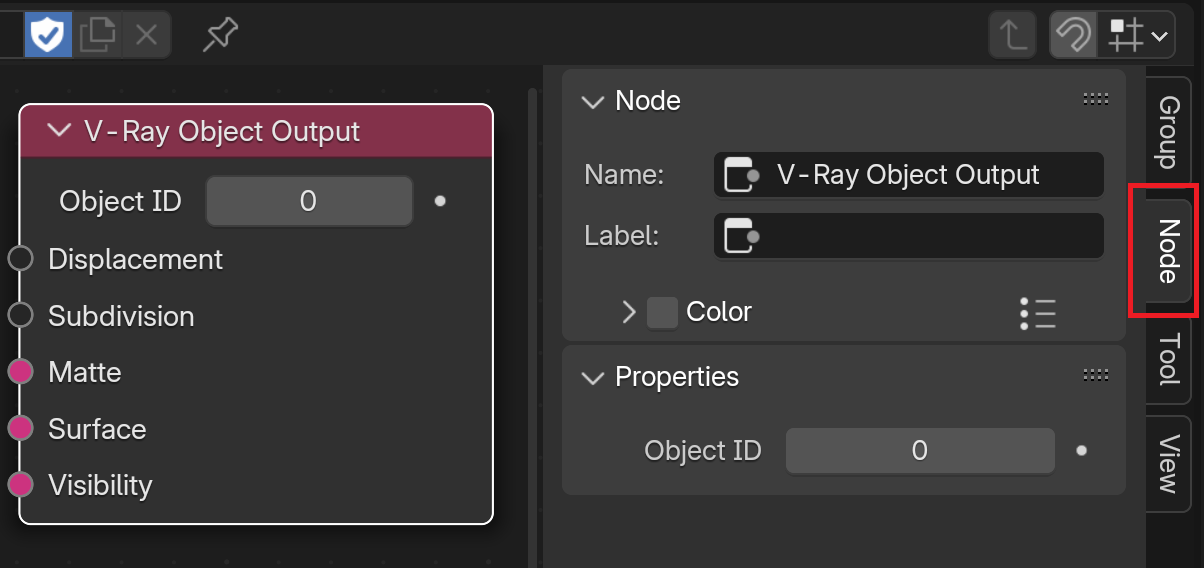
Task: Switch to the Group sidebar tab
Action: pyautogui.click(x=1168, y=132)
